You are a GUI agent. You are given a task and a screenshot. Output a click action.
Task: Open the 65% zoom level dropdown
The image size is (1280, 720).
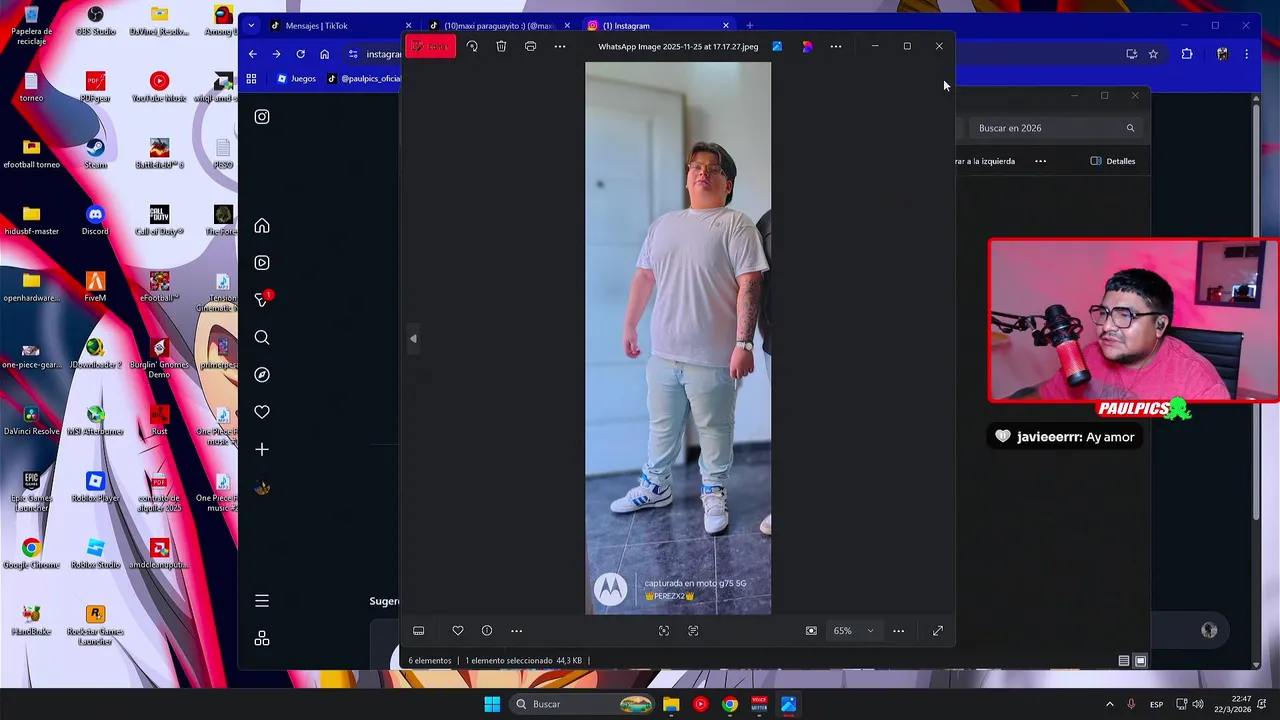[x=854, y=631]
